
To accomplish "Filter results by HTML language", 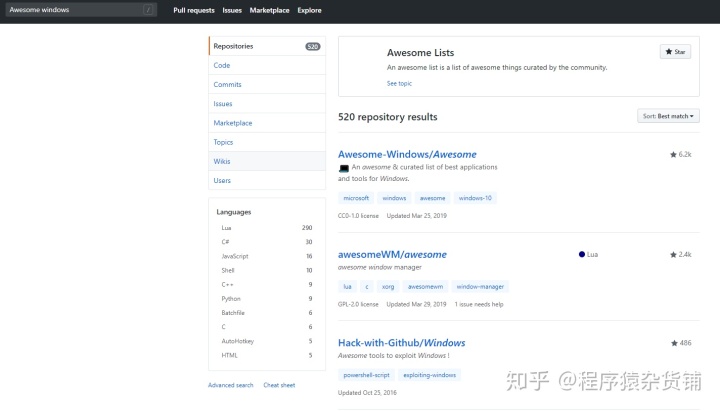I will 267,355.
